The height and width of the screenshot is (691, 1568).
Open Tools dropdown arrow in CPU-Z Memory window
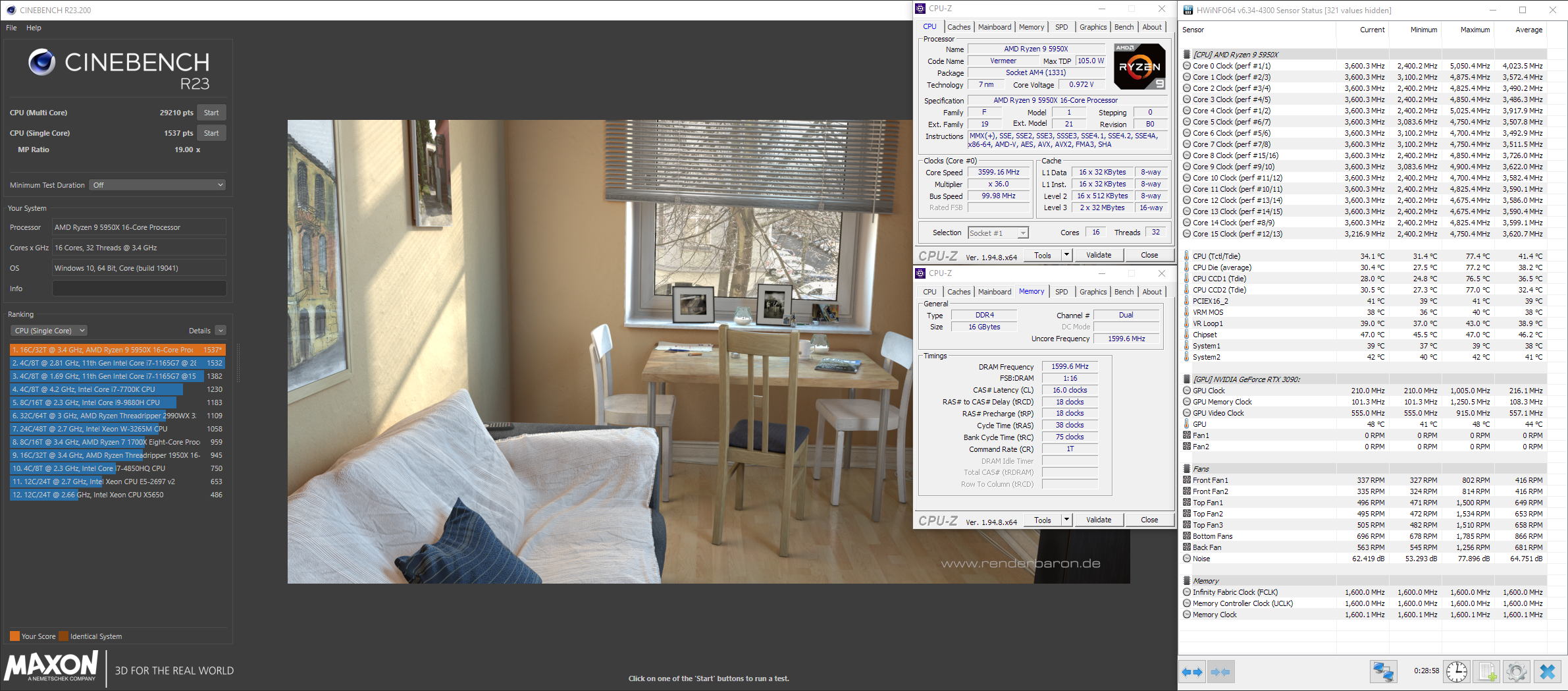tap(1066, 520)
